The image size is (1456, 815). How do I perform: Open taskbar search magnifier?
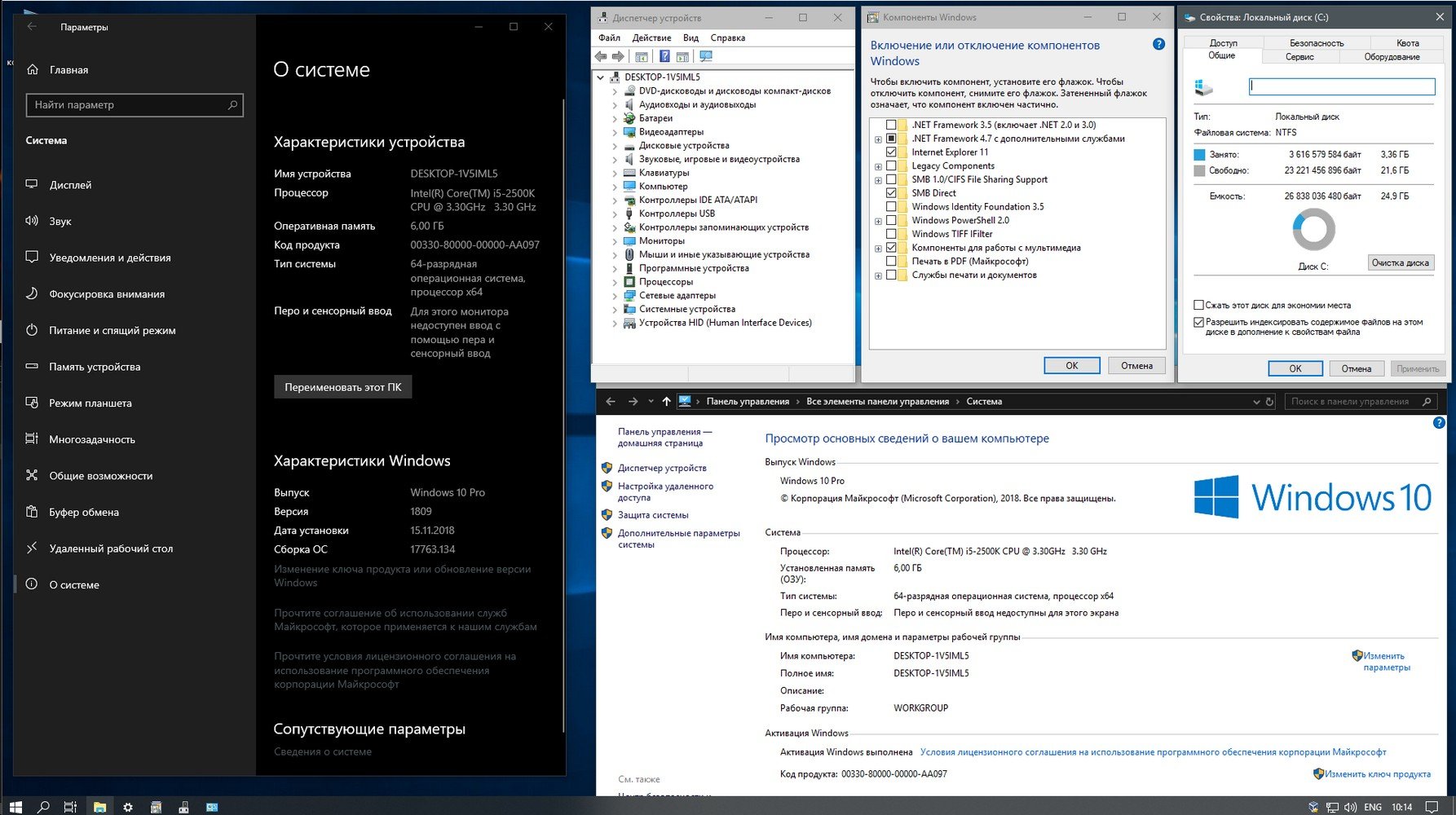(x=43, y=807)
